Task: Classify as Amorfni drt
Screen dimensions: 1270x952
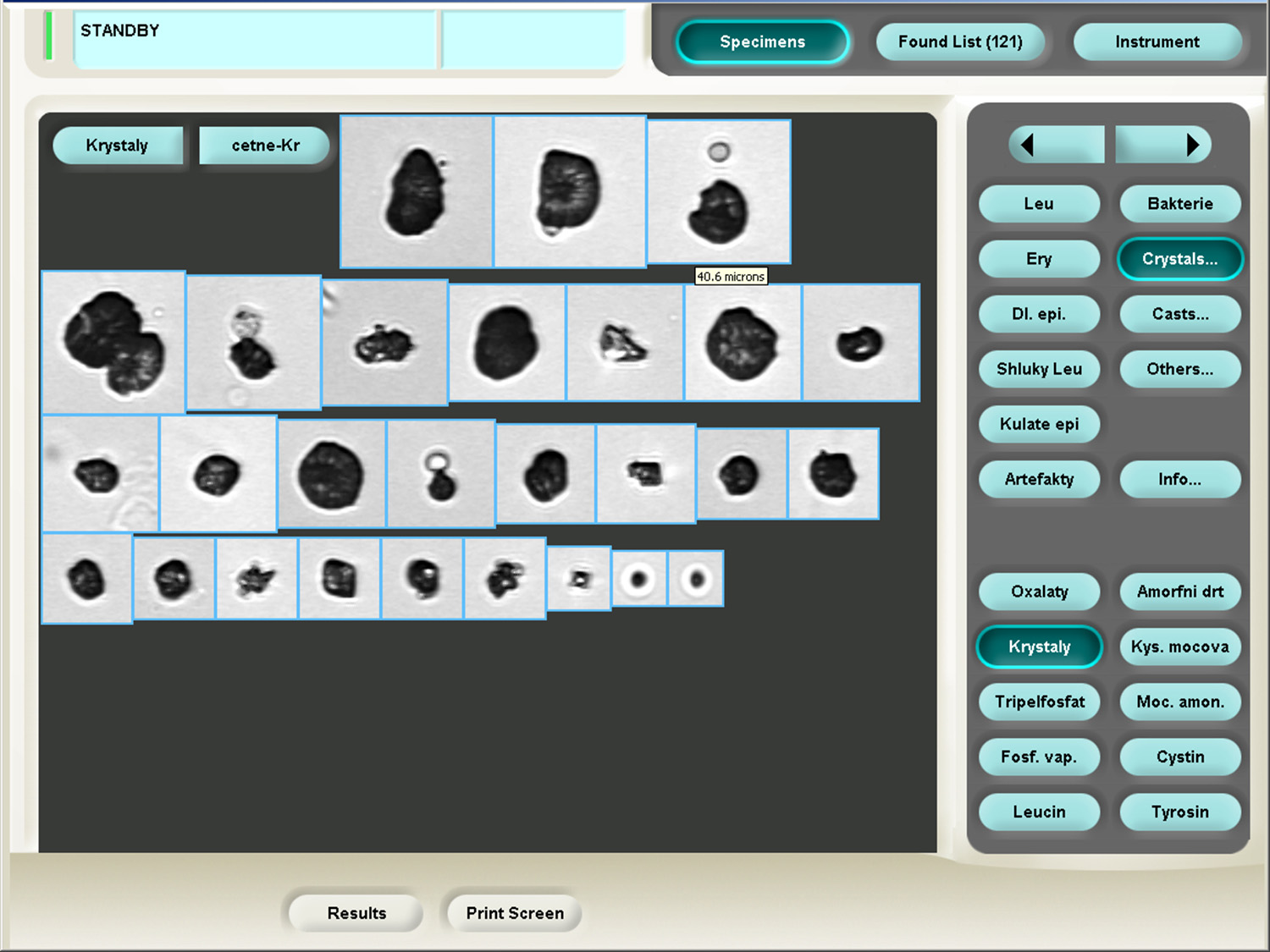Action: tap(1180, 592)
